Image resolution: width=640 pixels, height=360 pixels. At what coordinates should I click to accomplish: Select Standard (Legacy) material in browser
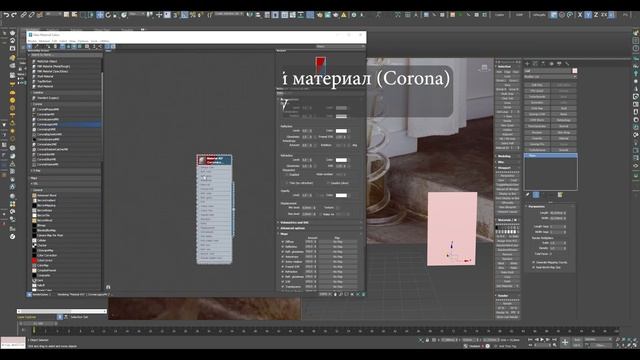(48, 98)
